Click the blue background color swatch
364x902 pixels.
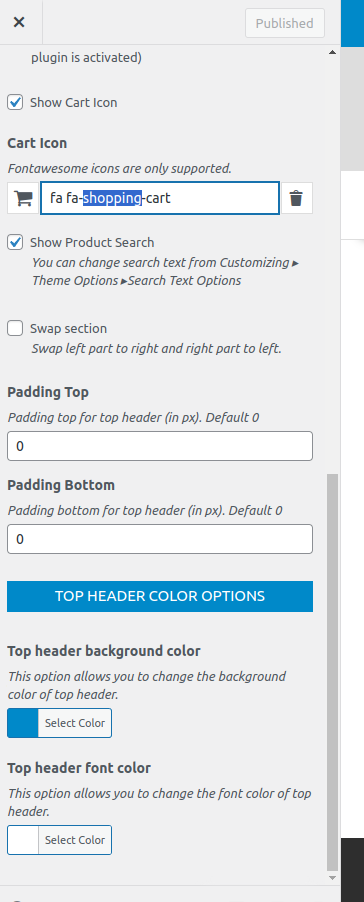pos(23,723)
